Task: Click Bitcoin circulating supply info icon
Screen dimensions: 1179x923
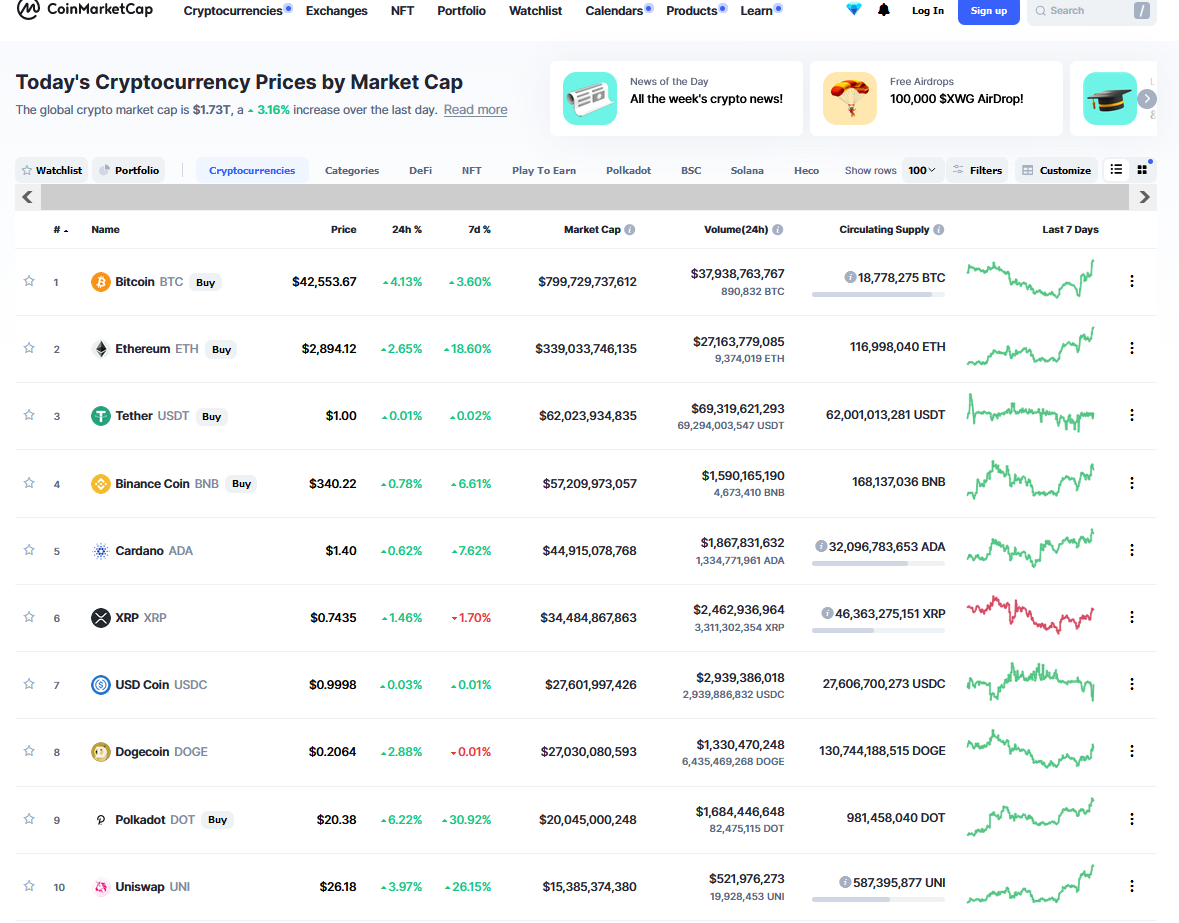Action: click(x=850, y=277)
